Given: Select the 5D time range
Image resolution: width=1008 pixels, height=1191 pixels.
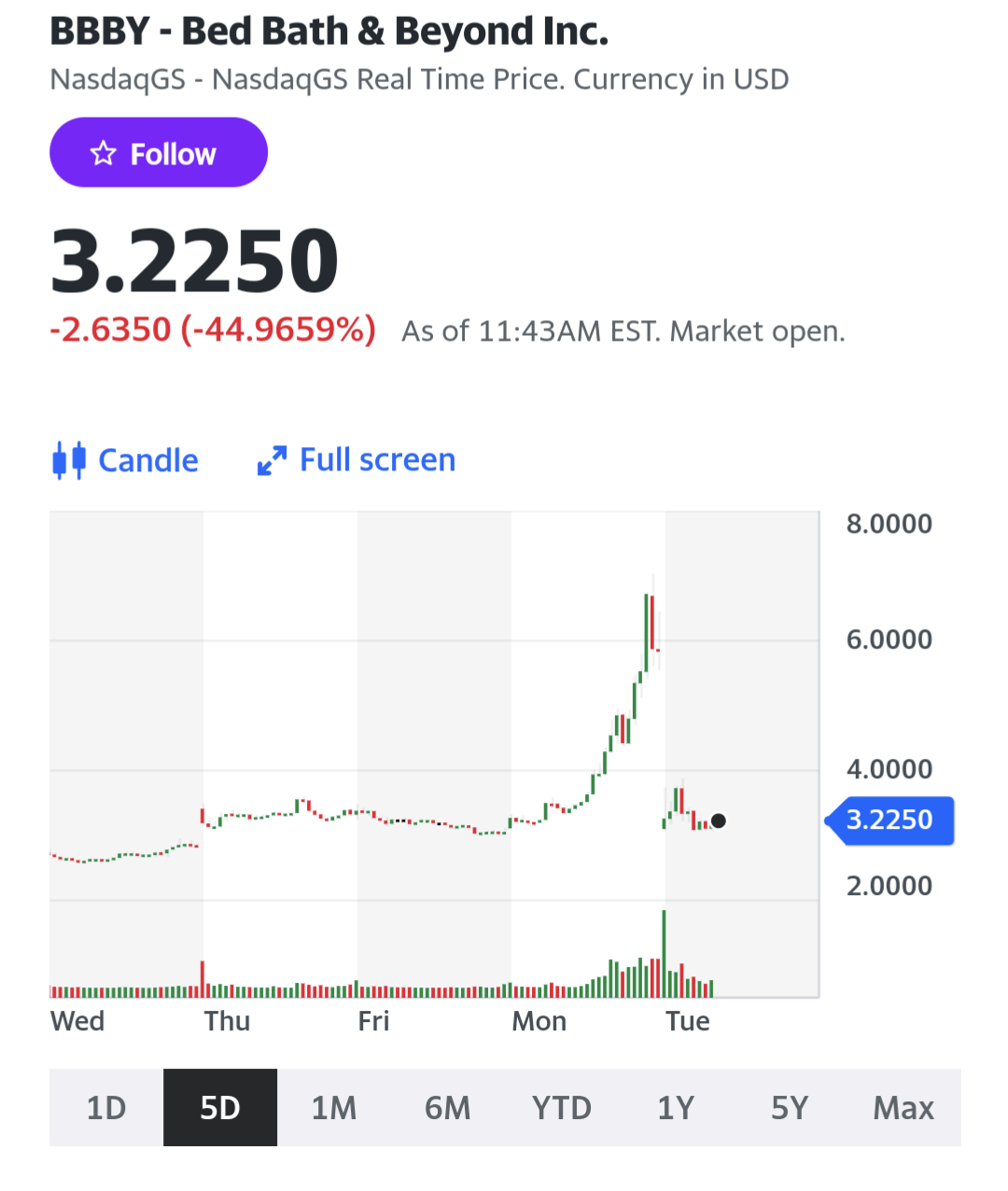Looking at the screenshot, I should [220, 1108].
